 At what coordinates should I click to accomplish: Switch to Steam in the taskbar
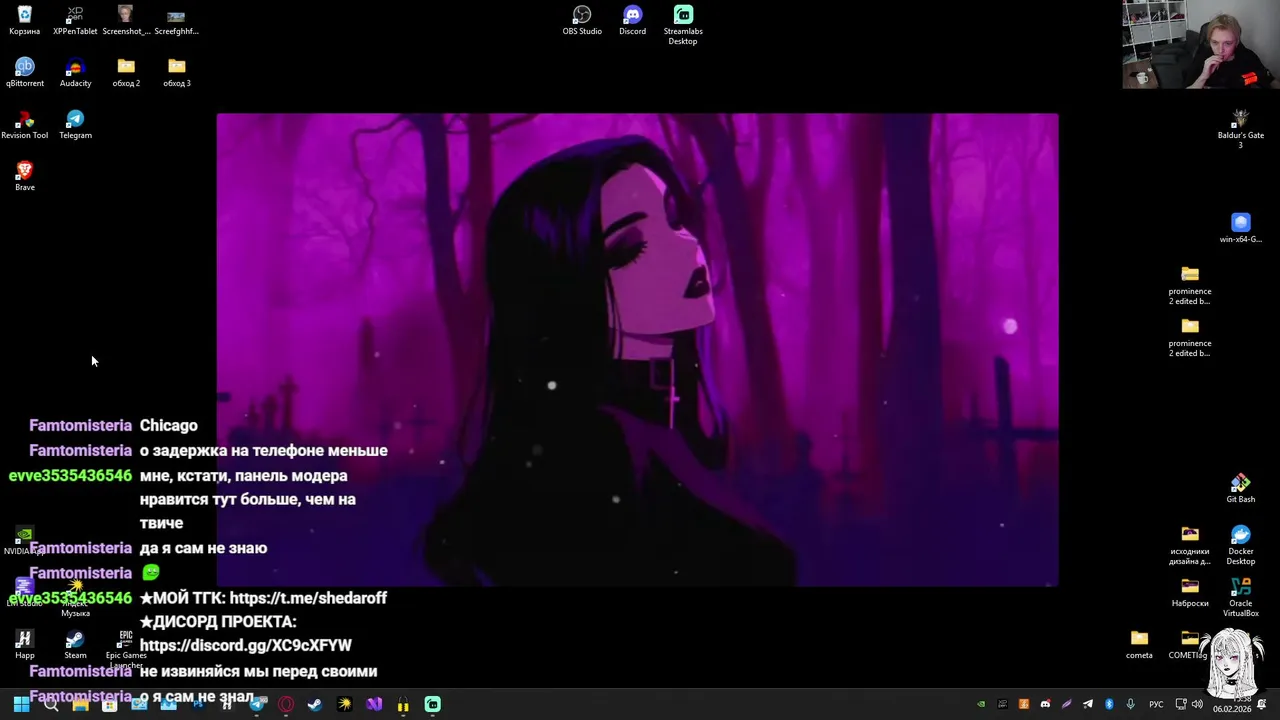point(315,704)
